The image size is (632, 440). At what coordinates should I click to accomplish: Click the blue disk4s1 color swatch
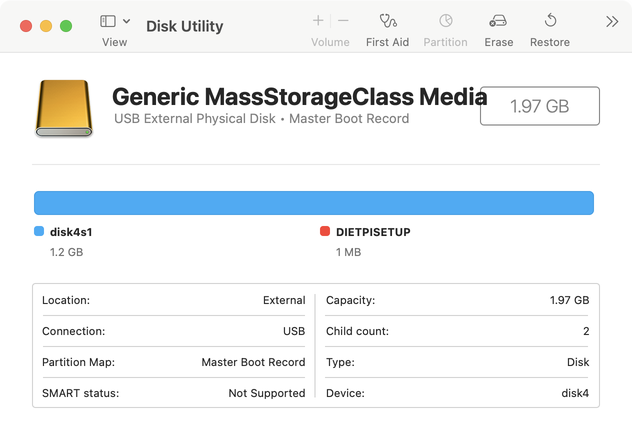[39, 231]
